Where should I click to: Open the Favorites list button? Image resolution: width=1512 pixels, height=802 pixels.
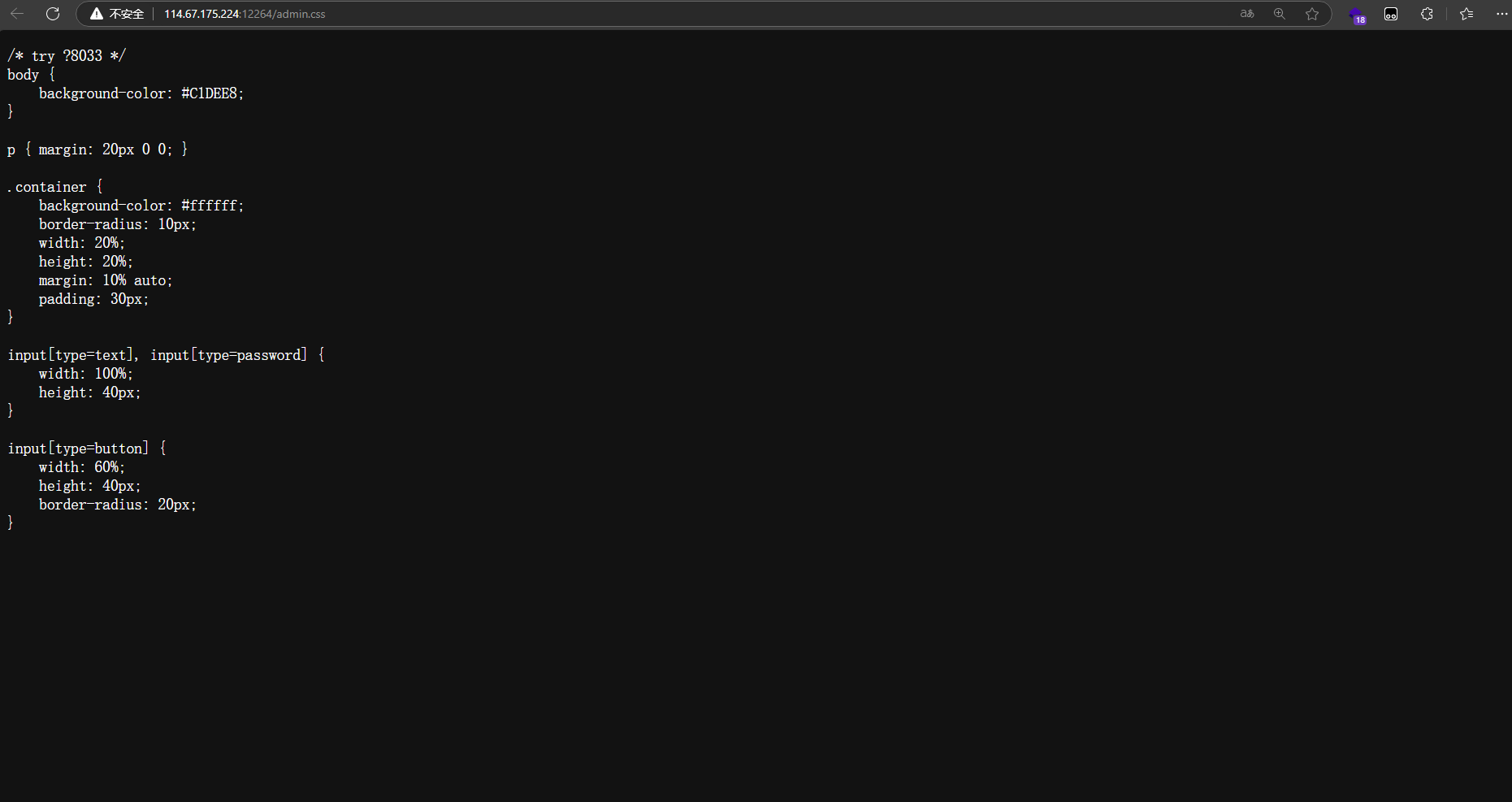pyautogui.click(x=1467, y=14)
